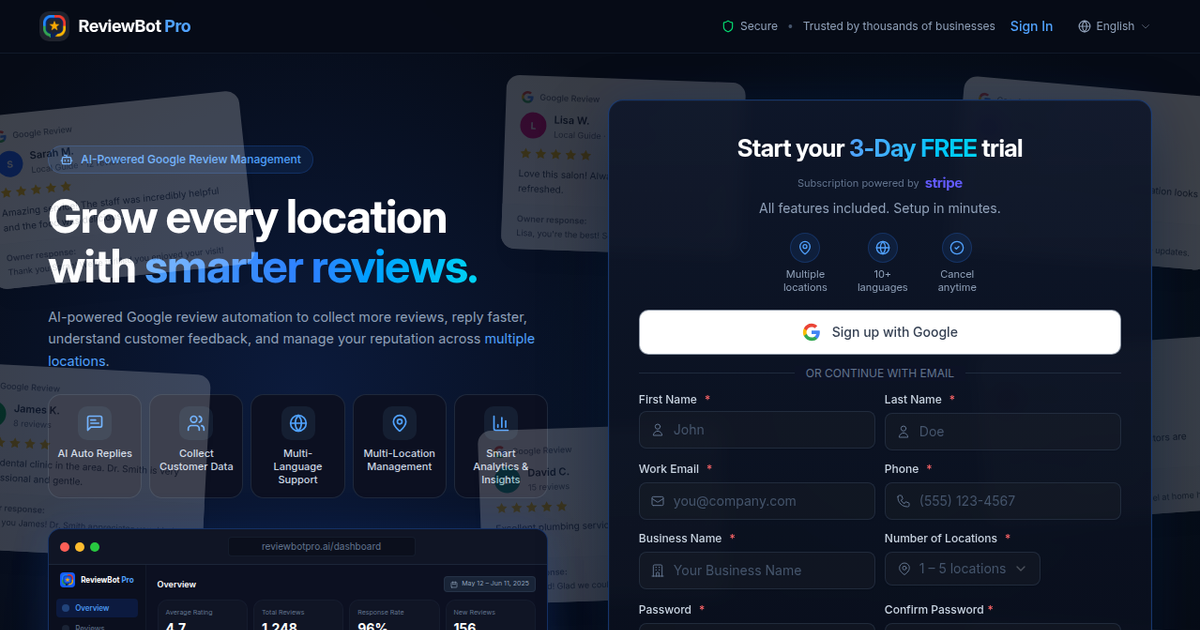
Task: Click the Lisa W. avatar in review card
Action: pos(533,125)
